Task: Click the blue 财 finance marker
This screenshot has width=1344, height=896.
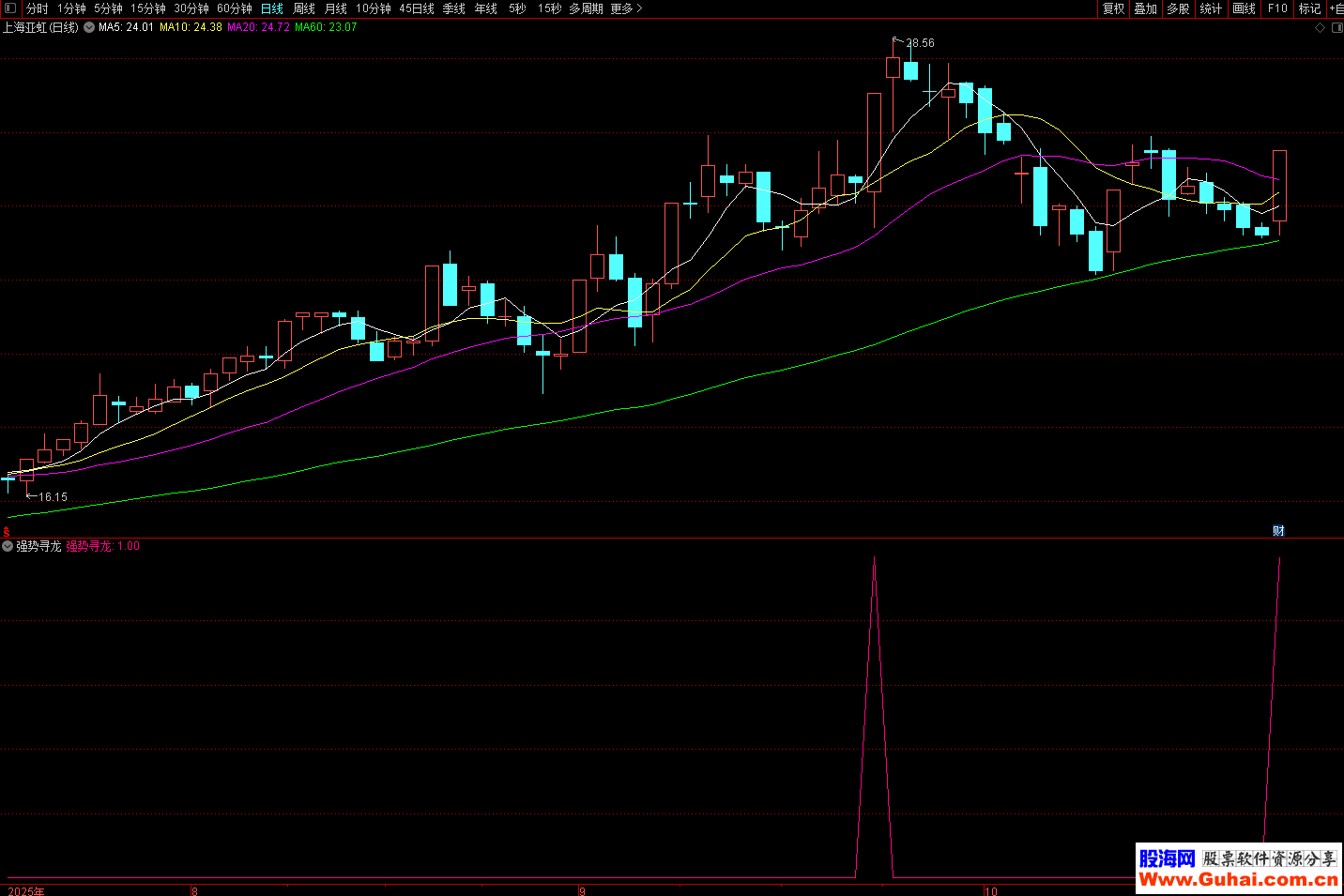Action: [x=1278, y=531]
